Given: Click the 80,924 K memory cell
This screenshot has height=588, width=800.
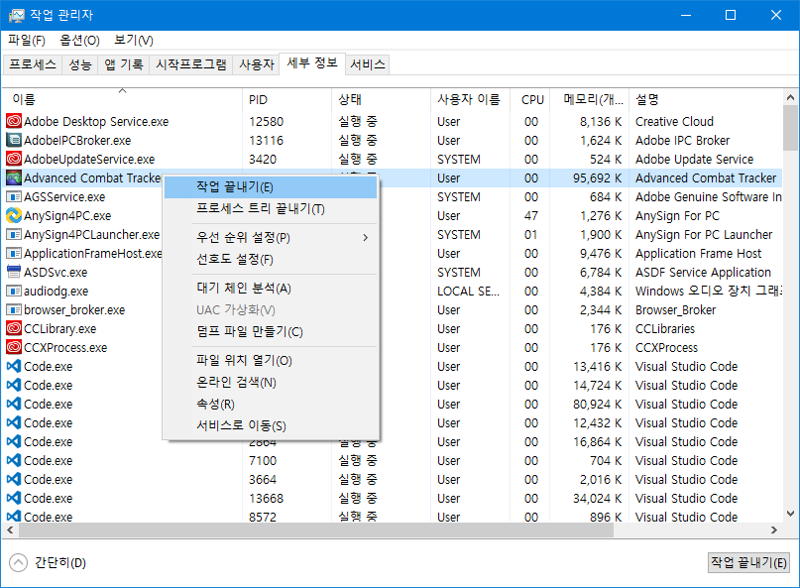Looking at the screenshot, I should pos(597,404).
